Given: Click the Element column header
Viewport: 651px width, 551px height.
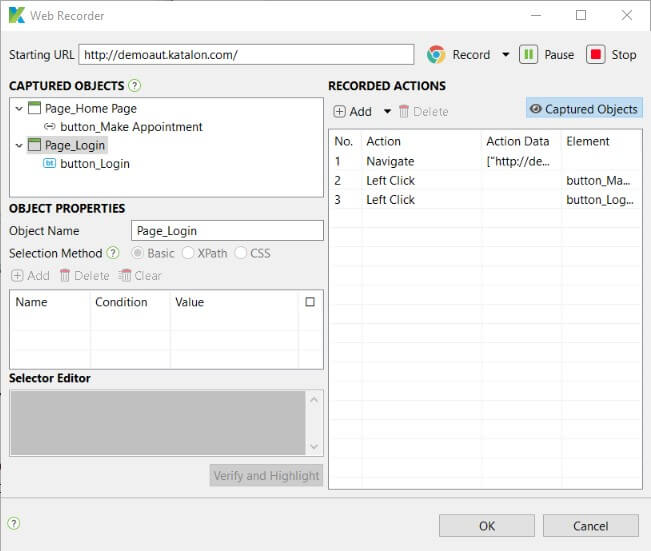Looking at the screenshot, I should (x=587, y=141).
